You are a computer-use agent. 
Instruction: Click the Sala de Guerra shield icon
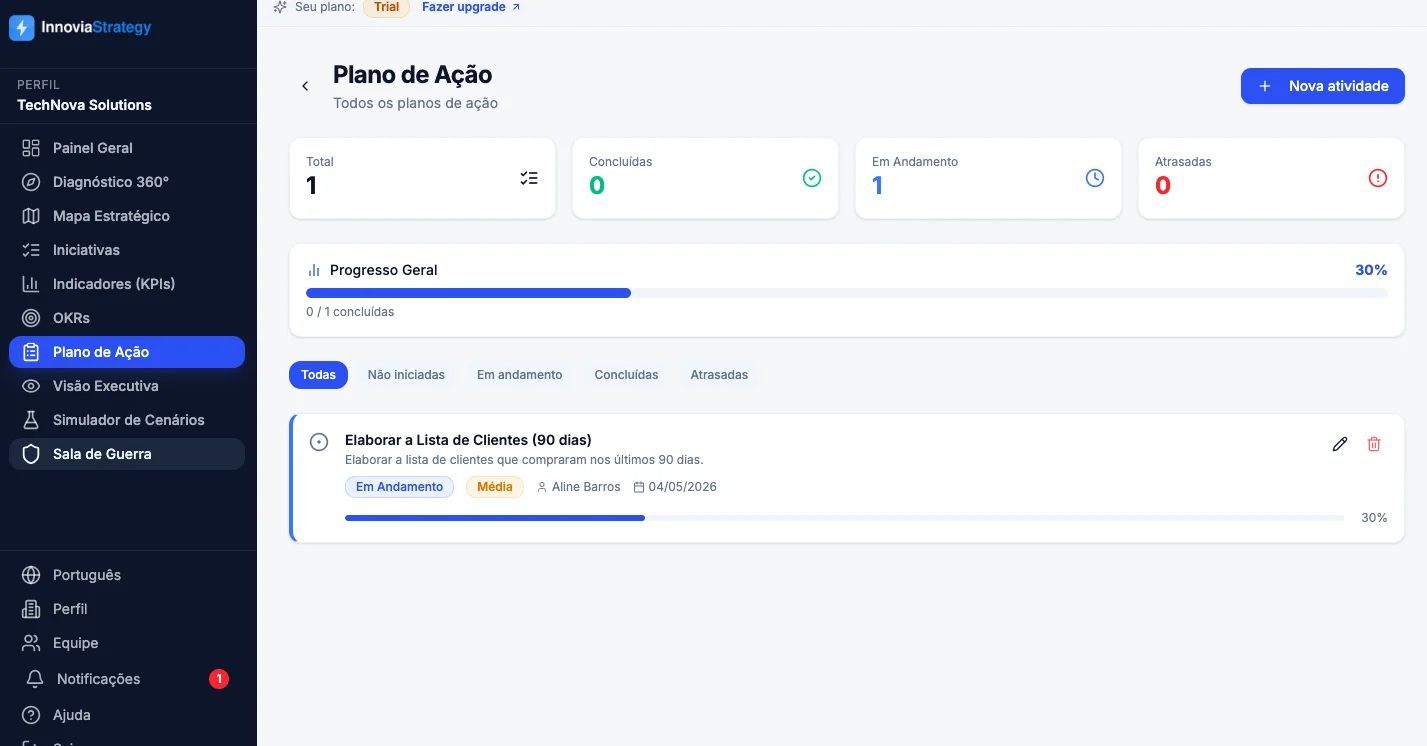[x=31, y=454]
